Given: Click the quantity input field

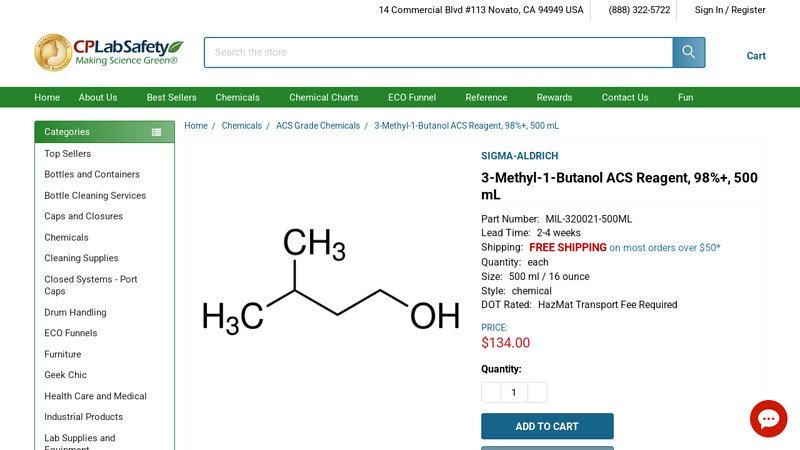Looking at the screenshot, I should coord(514,392).
